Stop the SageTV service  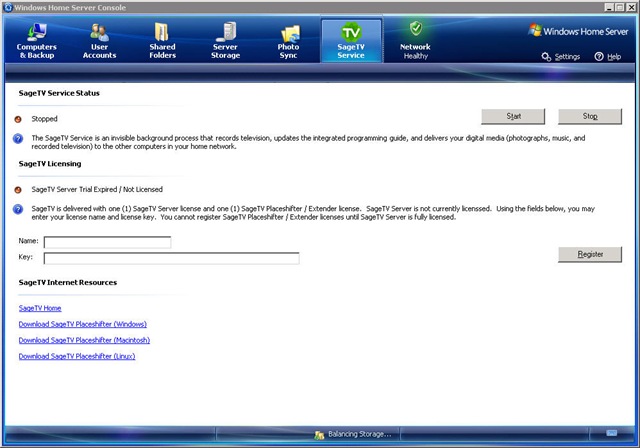point(590,116)
